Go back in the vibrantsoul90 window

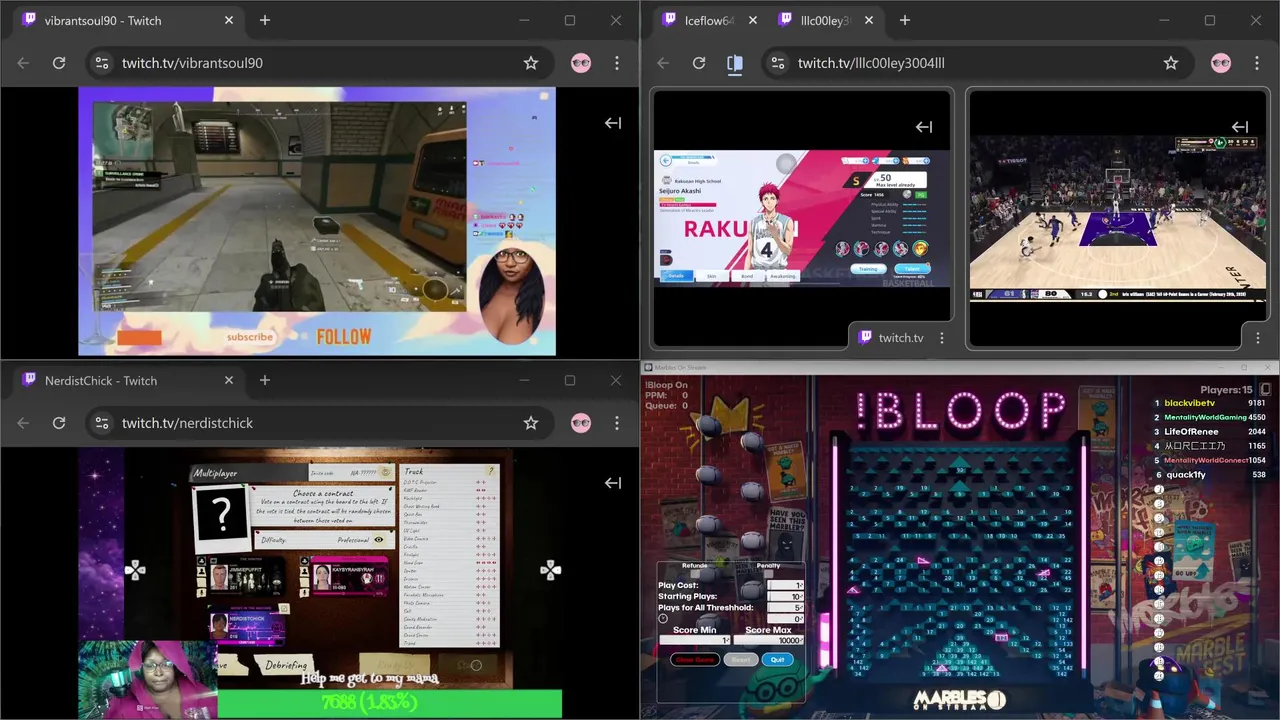[23, 63]
